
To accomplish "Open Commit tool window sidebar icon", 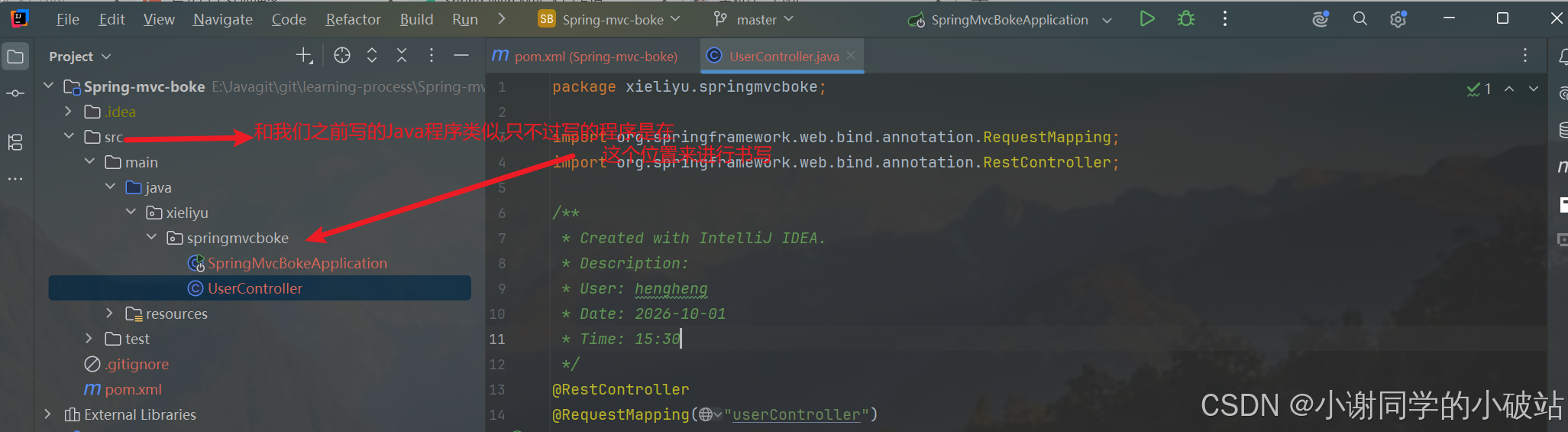I will tap(15, 93).
